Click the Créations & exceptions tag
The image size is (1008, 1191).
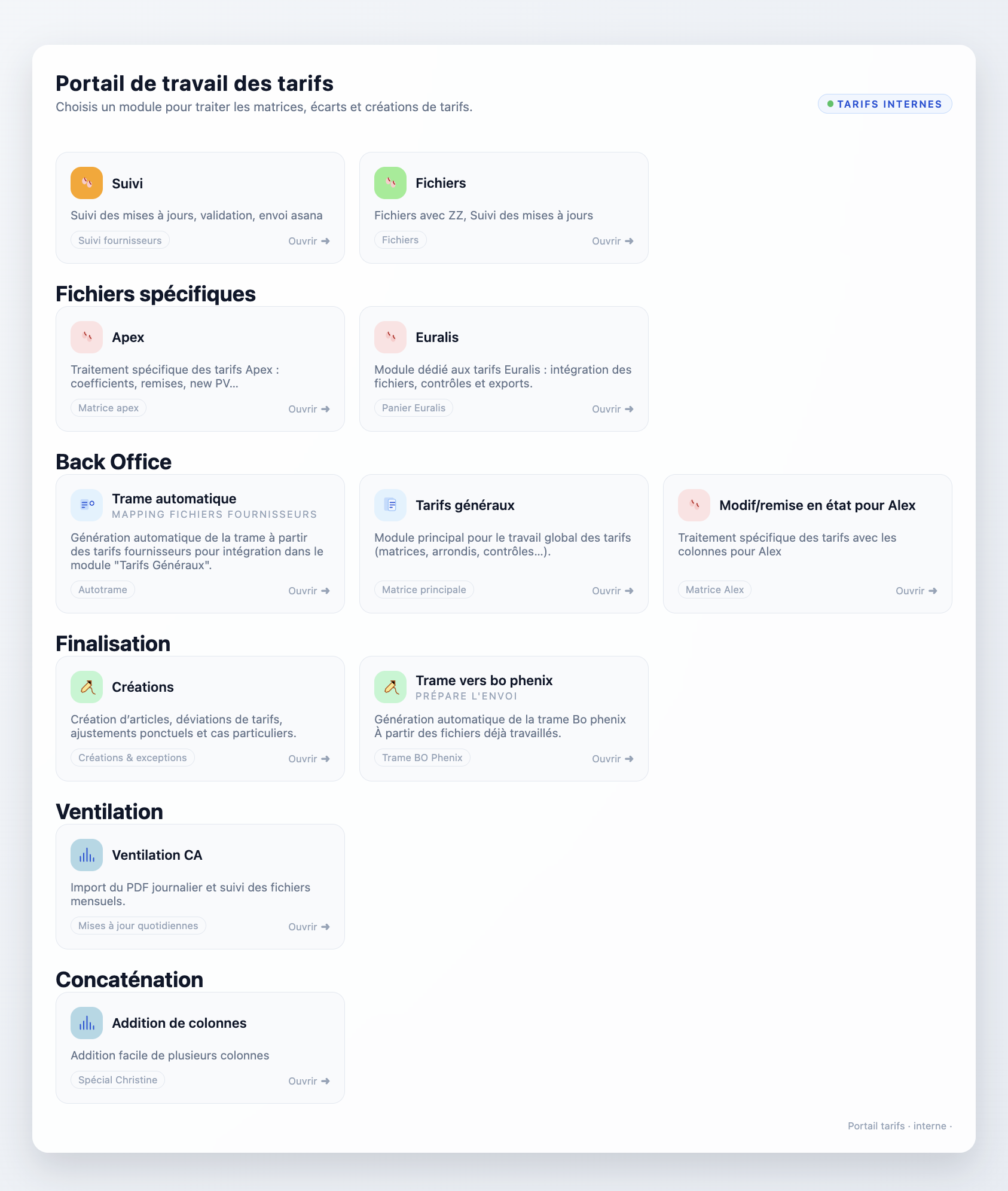pos(133,758)
